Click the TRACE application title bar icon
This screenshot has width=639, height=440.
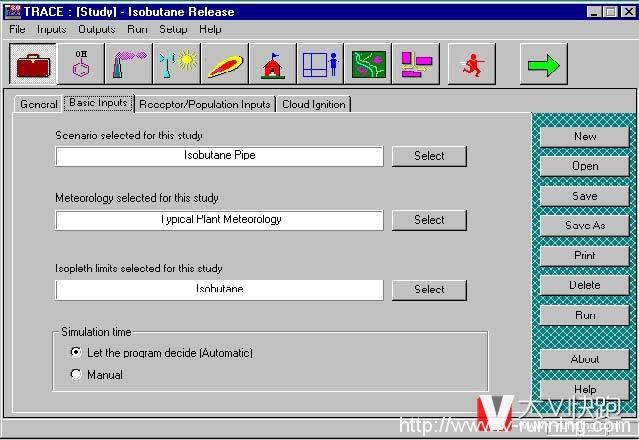[x=13, y=11]
